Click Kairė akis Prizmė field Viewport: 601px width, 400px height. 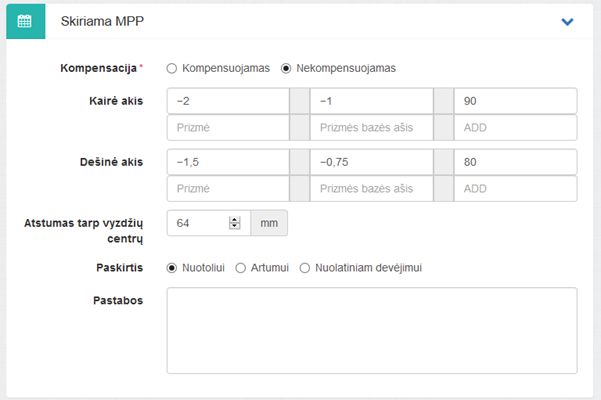[227, 128]
